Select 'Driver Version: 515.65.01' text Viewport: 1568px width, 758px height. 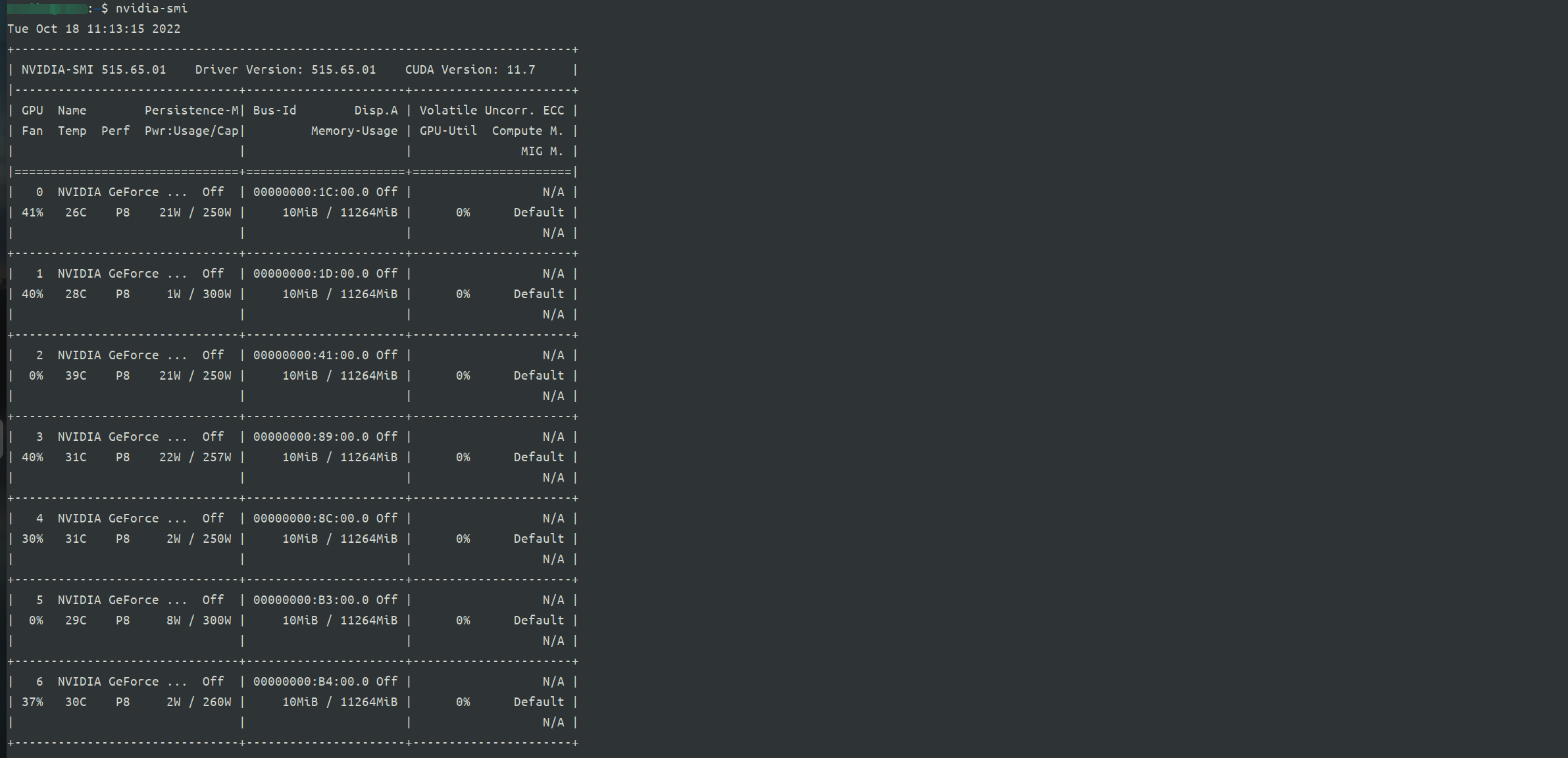[x=286, y=70]
